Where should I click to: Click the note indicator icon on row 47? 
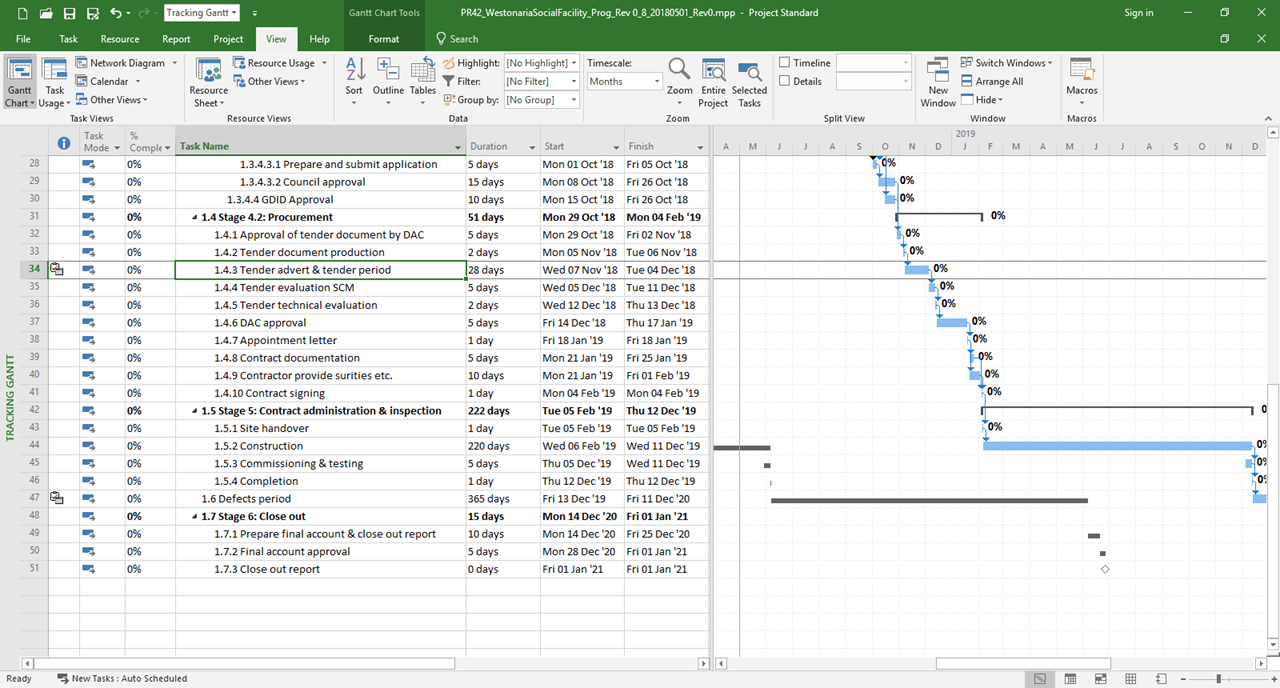(x=57, y=499)
